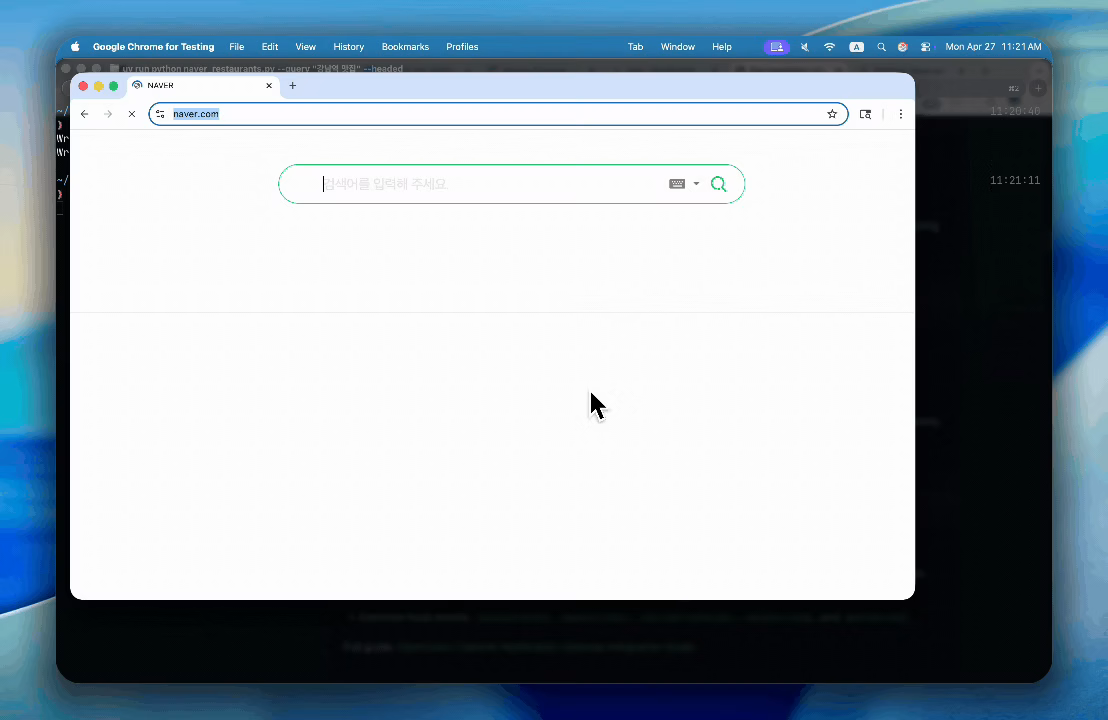Click the green Naver search magnifier icon

point(719,184)
